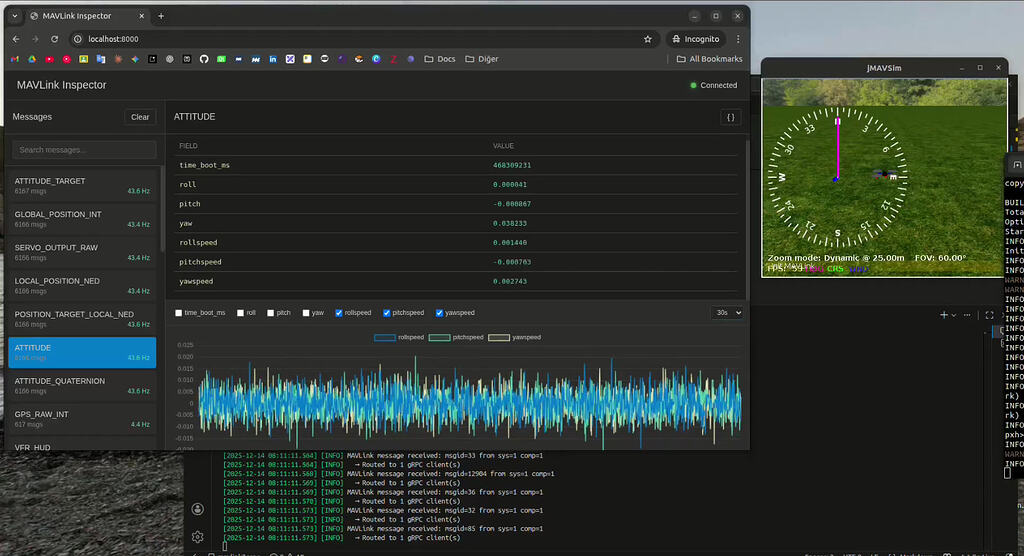Toggle the yawspeed legend swatch
Viewport: 1024px width, 556px height.
tap(497, 337)
